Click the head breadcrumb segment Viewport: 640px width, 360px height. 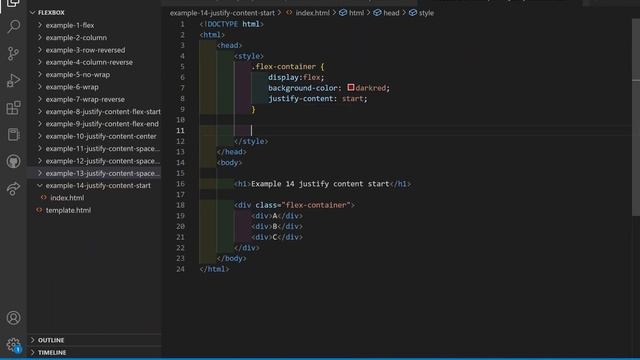391,13
